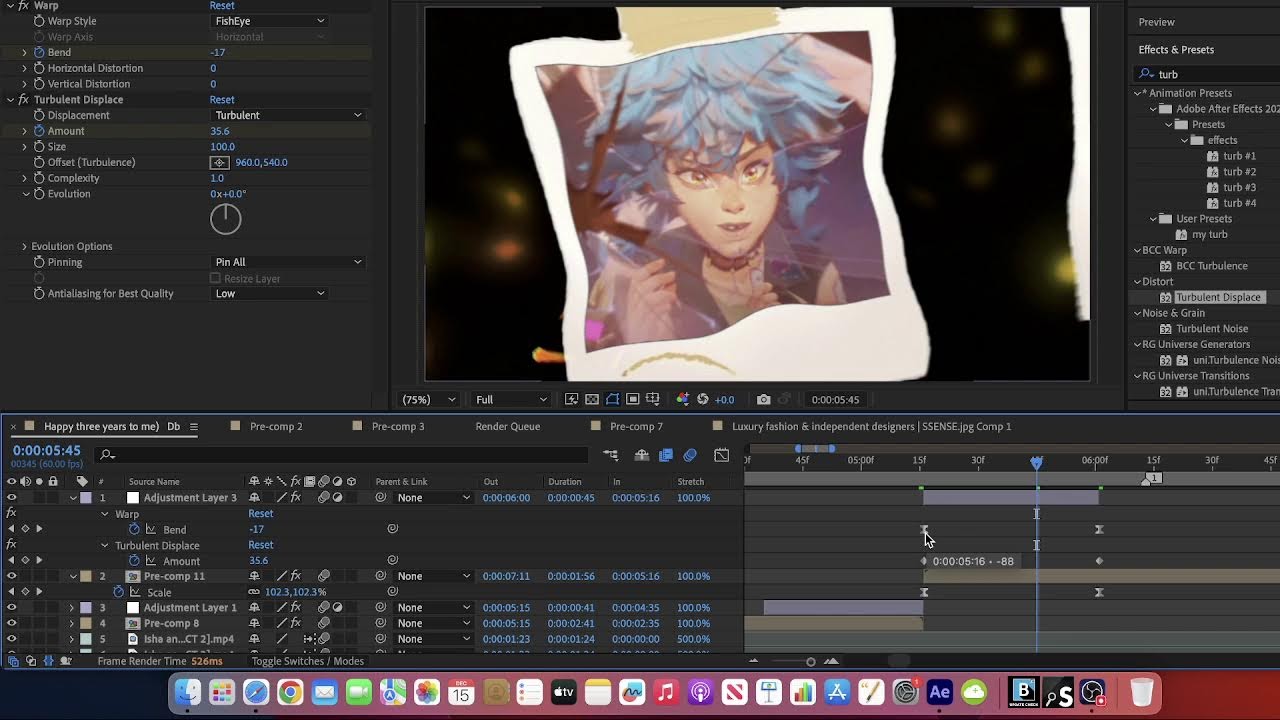Toggle the Pinning stopwatch
The image size is (1280, 720).
[x=39, y=262]
